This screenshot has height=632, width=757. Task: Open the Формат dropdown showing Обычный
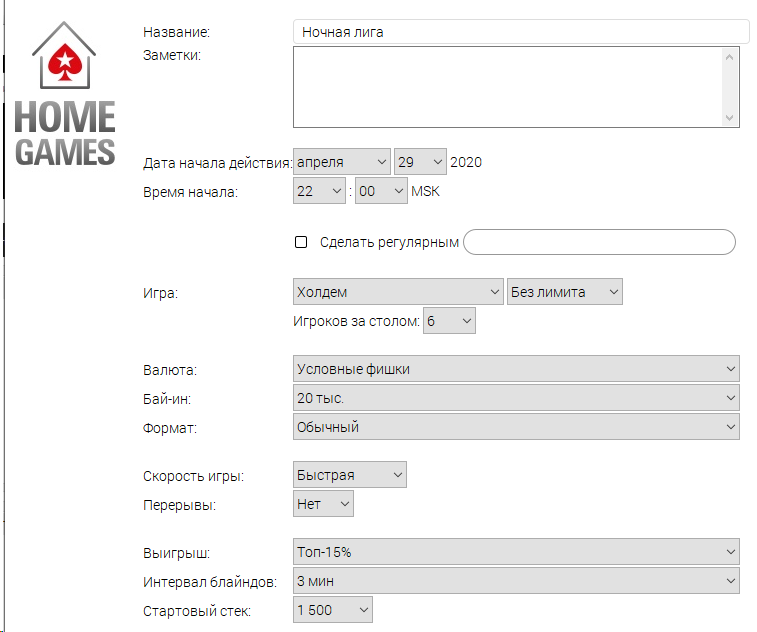(x=516, y=427)
